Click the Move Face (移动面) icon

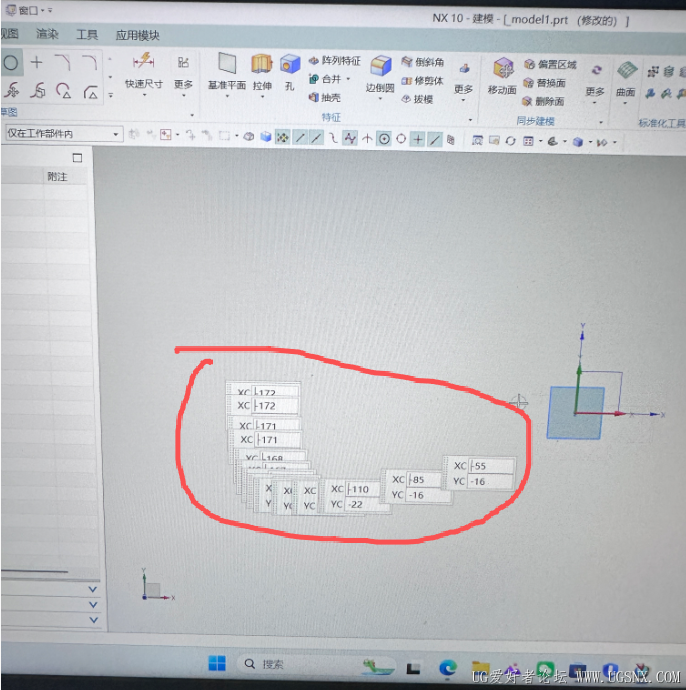[503, 76]
